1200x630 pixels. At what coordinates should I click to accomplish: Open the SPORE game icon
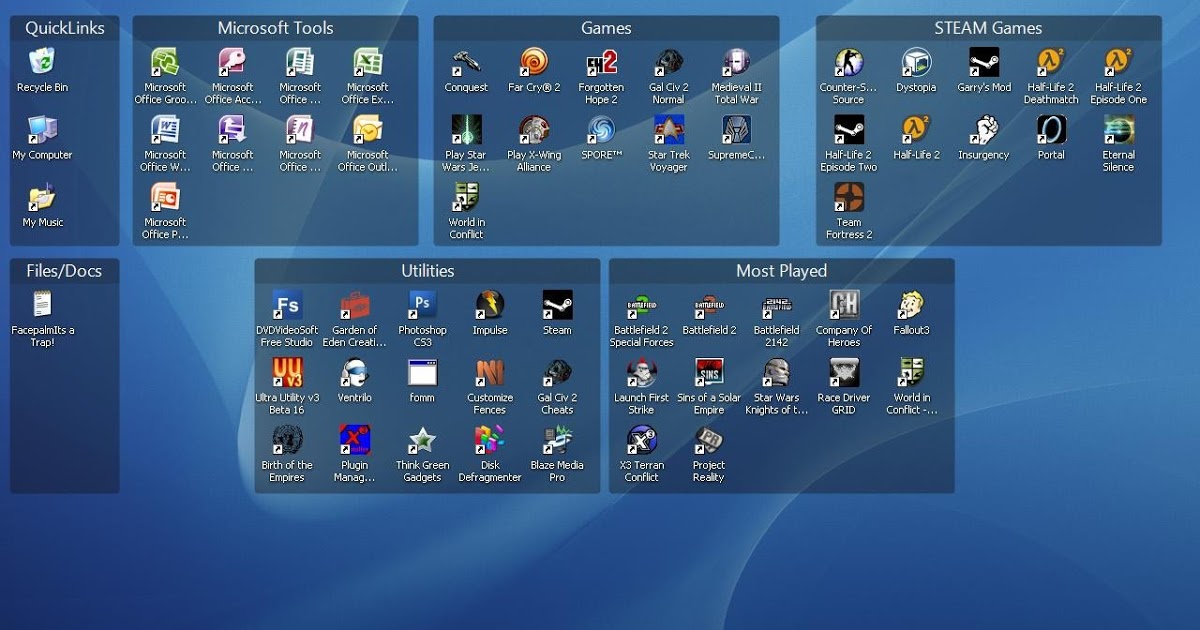pyautogui.click(x=601, y=130)
